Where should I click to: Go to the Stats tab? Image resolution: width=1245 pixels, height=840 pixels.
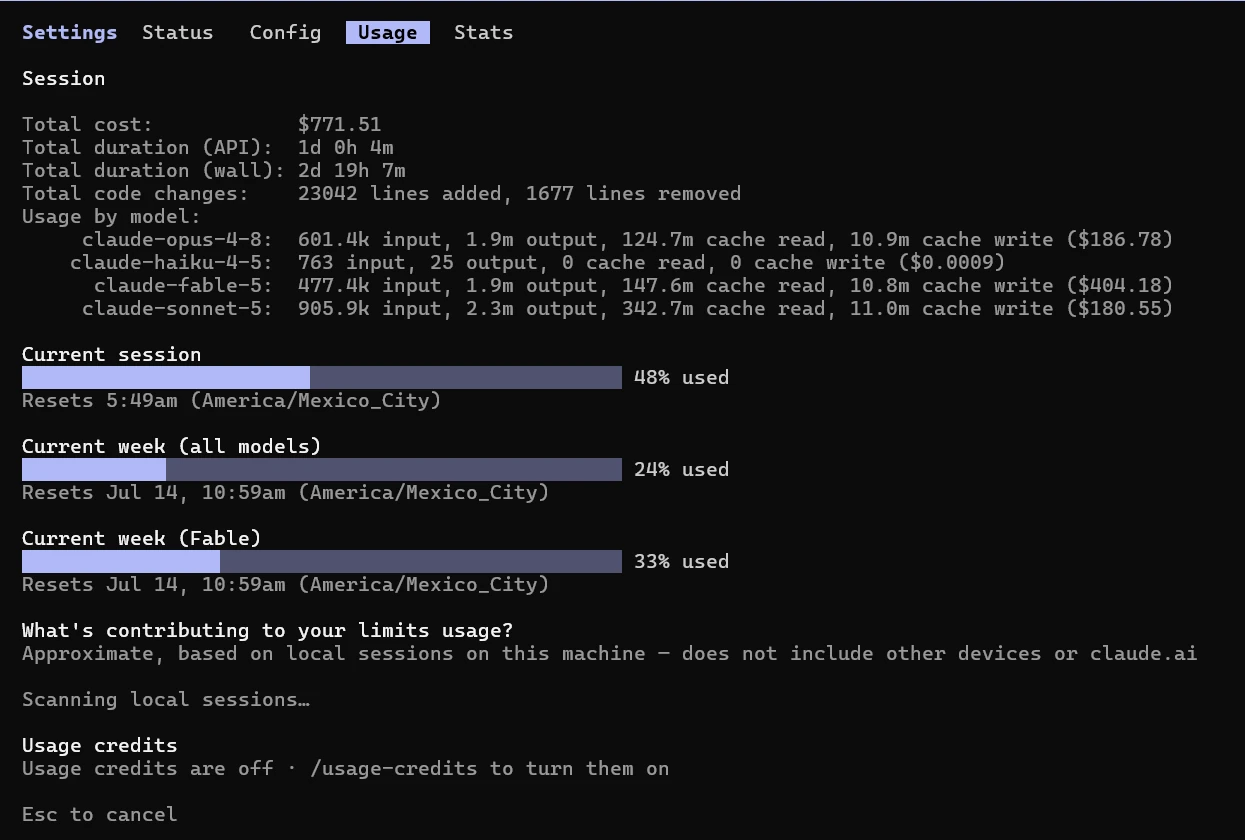point(483,32)
